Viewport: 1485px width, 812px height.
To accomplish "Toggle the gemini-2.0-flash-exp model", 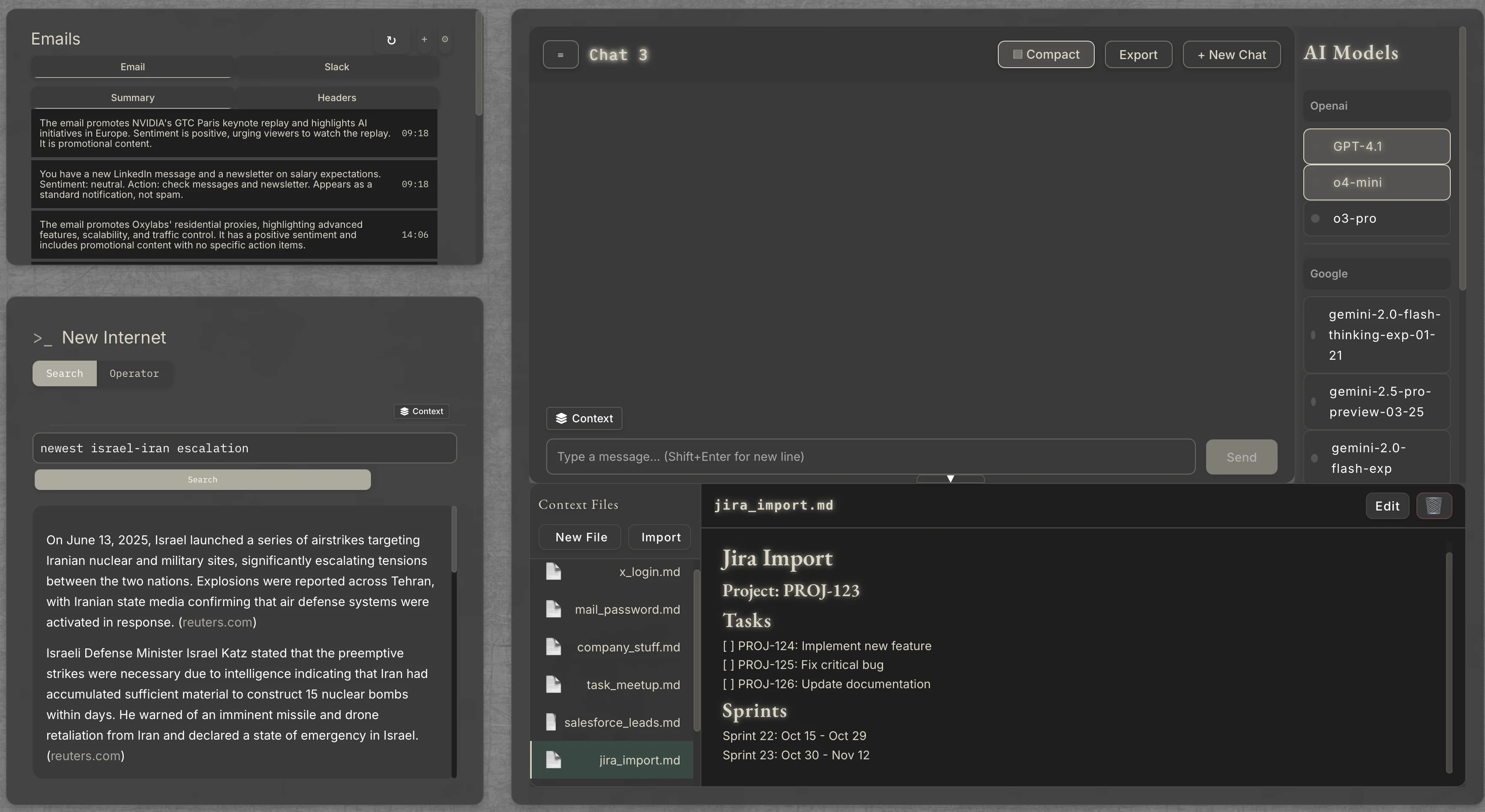I will point(1376,458).
